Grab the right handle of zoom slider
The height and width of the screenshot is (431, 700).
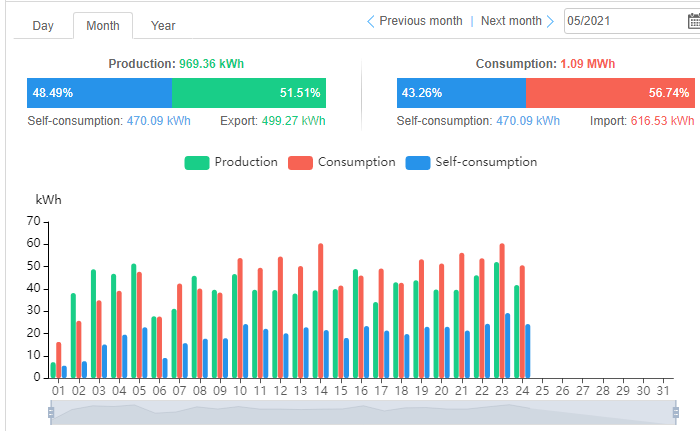point(676,412)
